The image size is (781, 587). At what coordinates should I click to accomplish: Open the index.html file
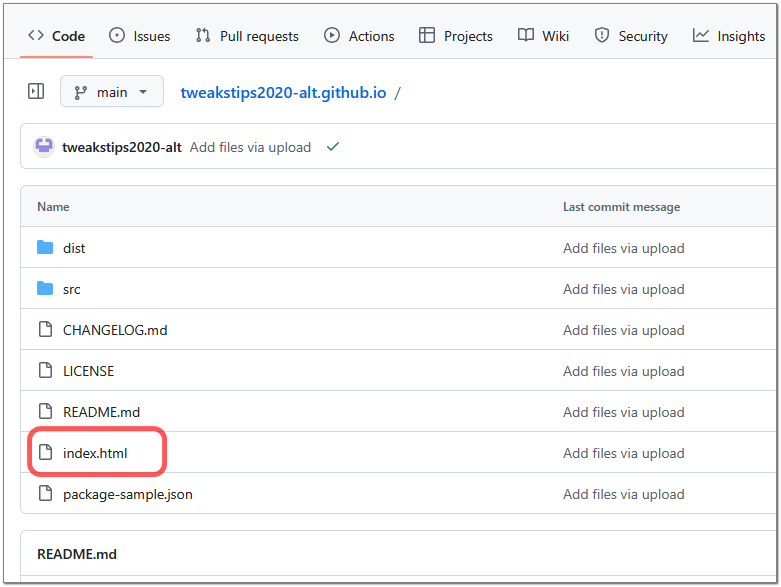pyautogui.click(x=95, y=453)
